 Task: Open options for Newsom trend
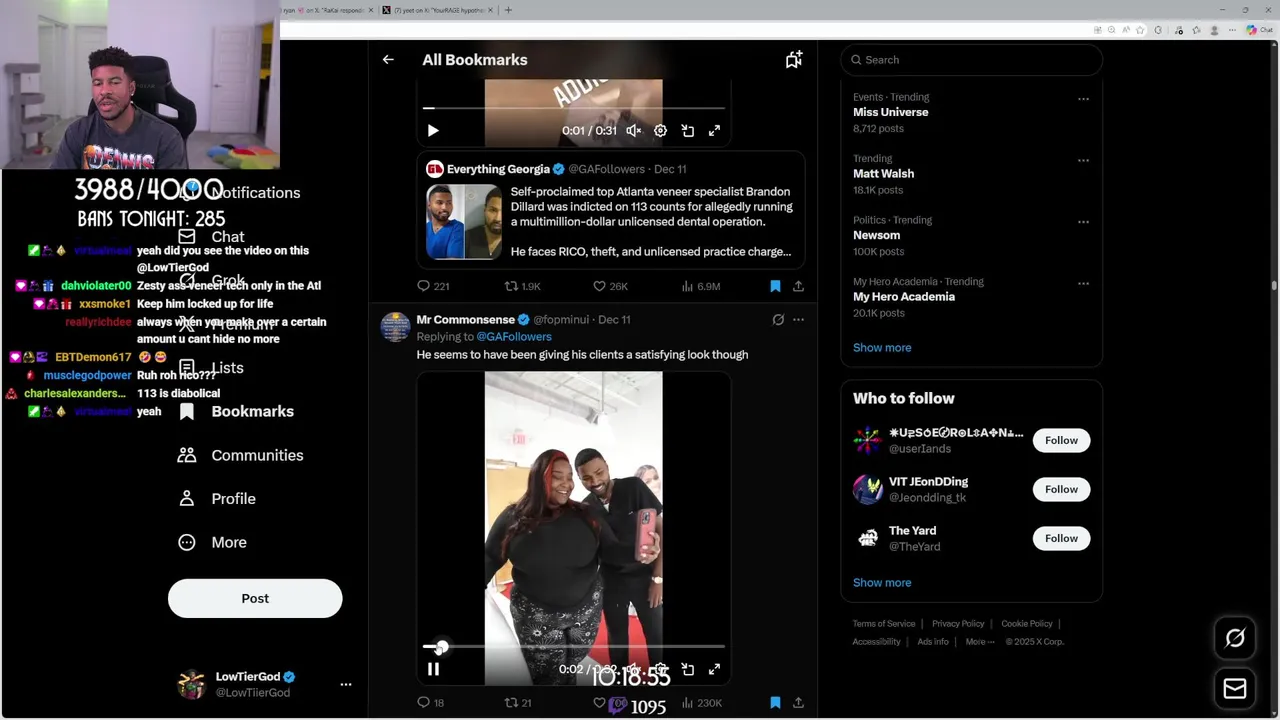(x=1083, y=222)
